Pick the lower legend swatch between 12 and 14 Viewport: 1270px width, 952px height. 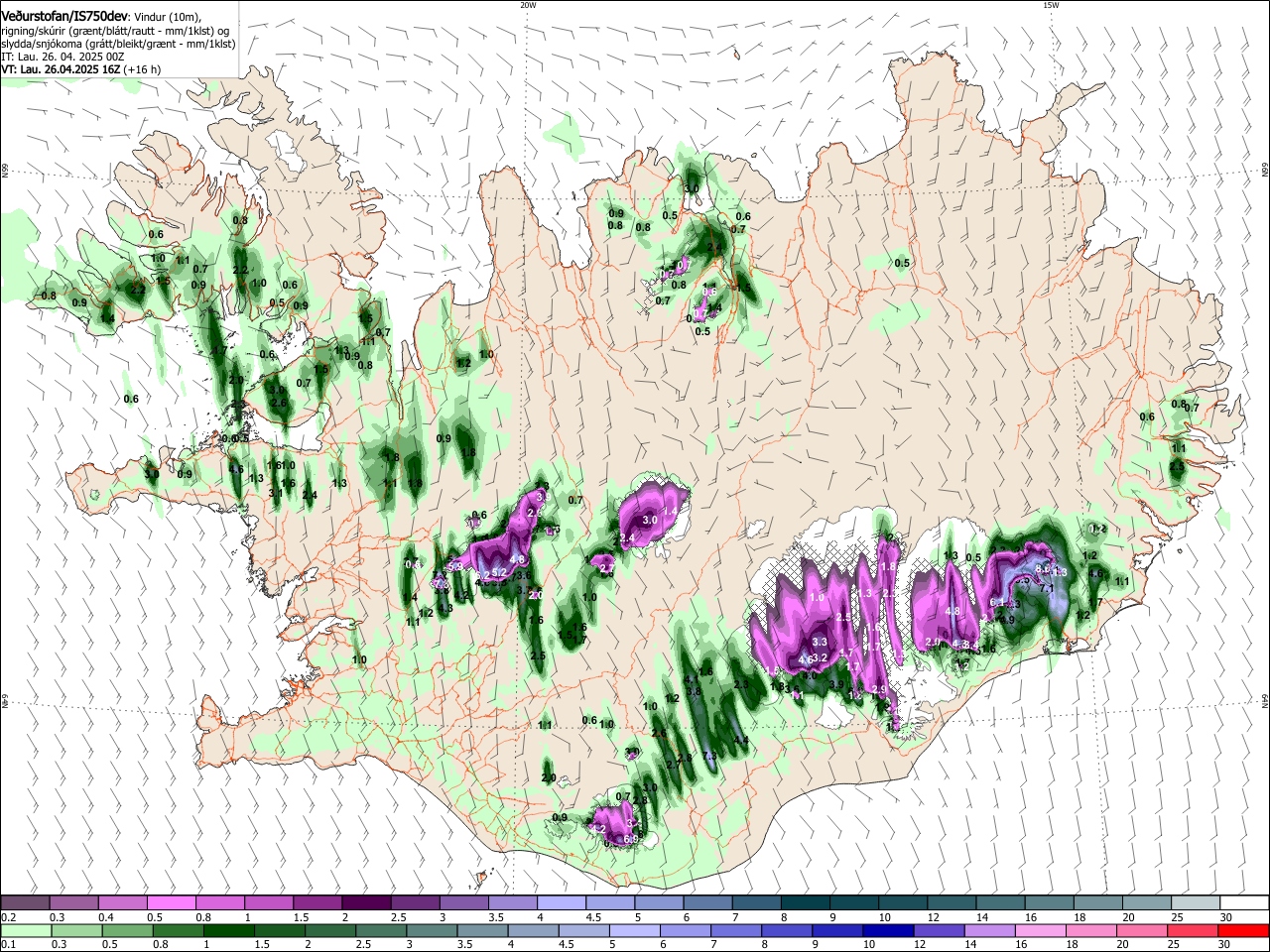[940, 930]
